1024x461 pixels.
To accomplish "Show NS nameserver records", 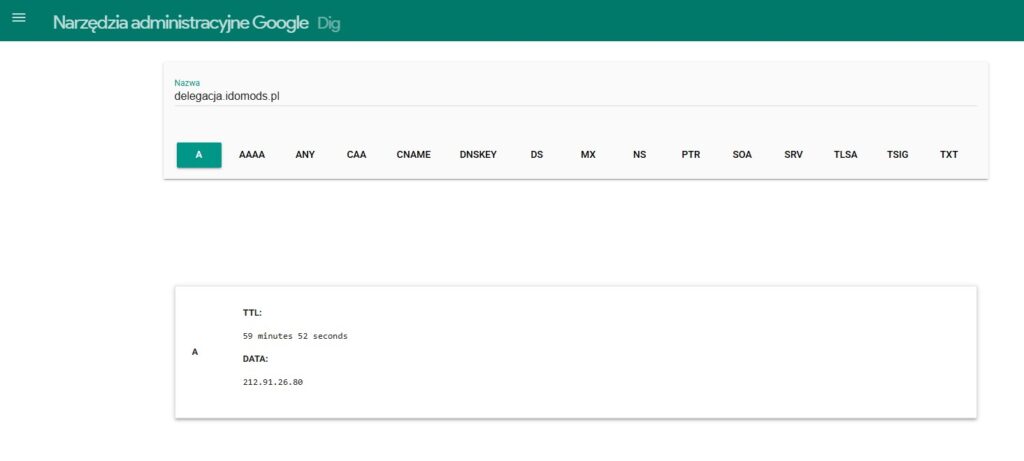I will click(x=640, y=155).
